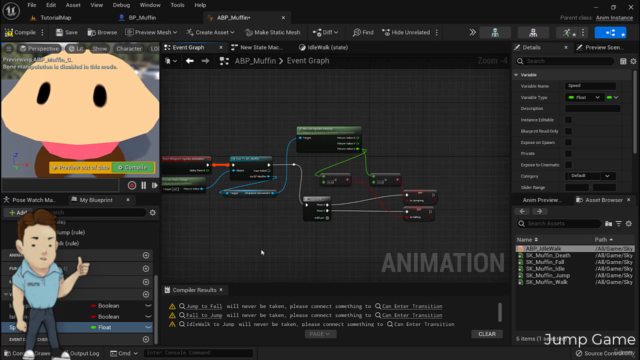Open variable container type dropdown
Image resolution: width=640 pixels, height=360 pixels.
(x=612, y=98)
